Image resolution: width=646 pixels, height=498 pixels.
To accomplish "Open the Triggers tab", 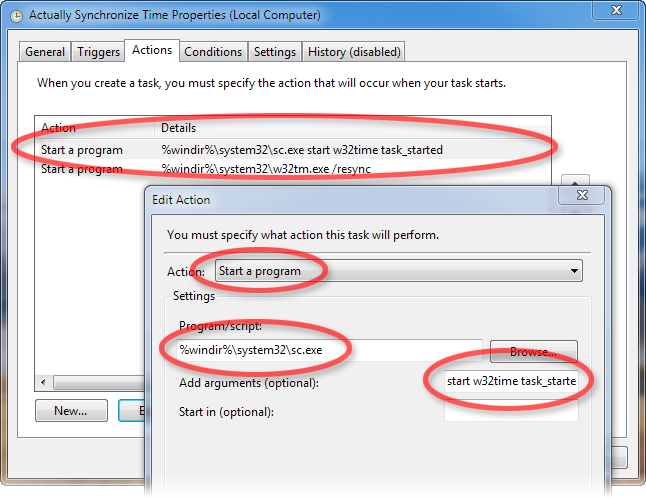I will 97,52.
